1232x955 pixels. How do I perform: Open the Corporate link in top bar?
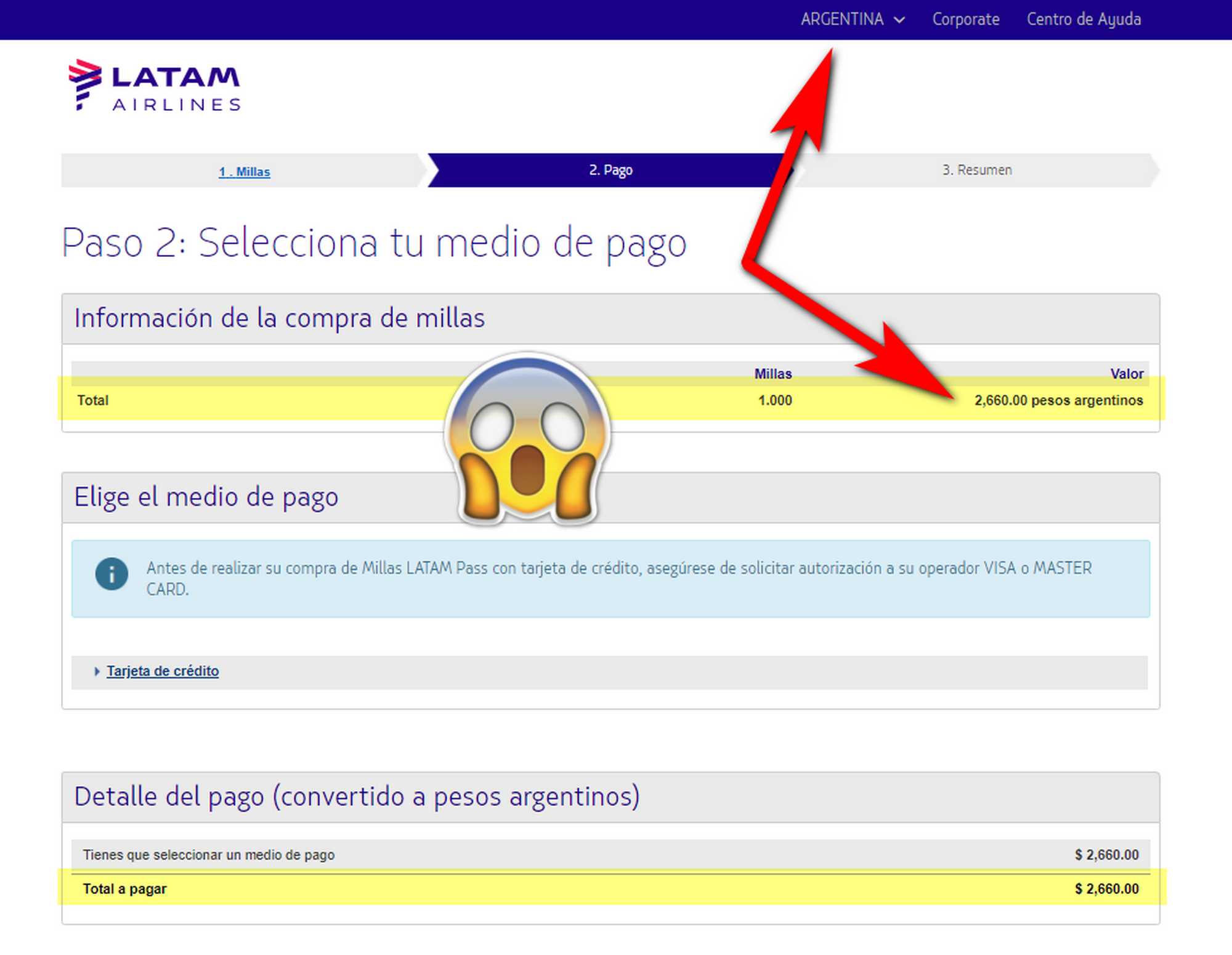point(965,20)
